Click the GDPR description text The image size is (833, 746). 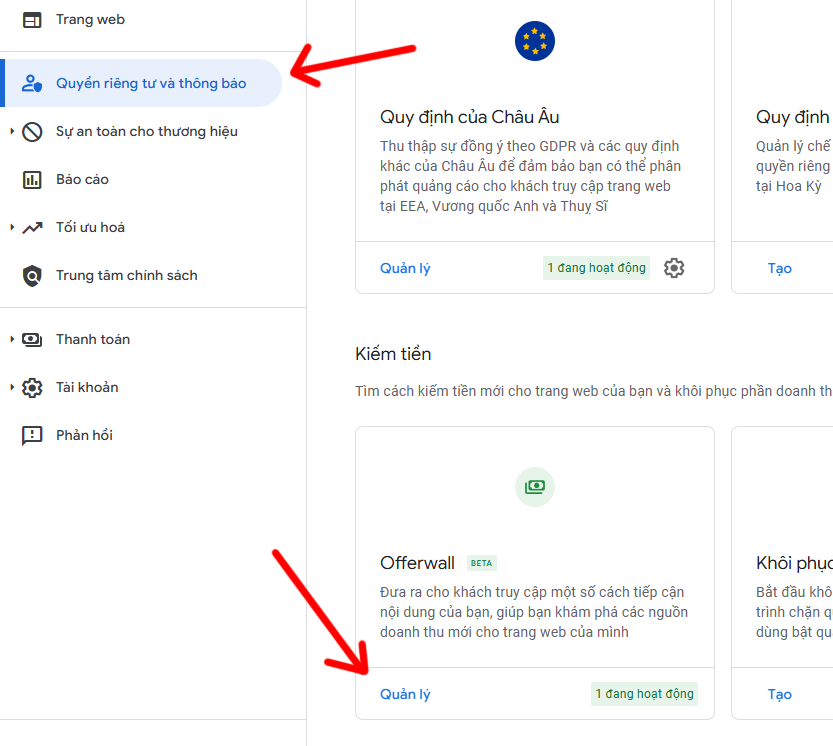point(530,176)
